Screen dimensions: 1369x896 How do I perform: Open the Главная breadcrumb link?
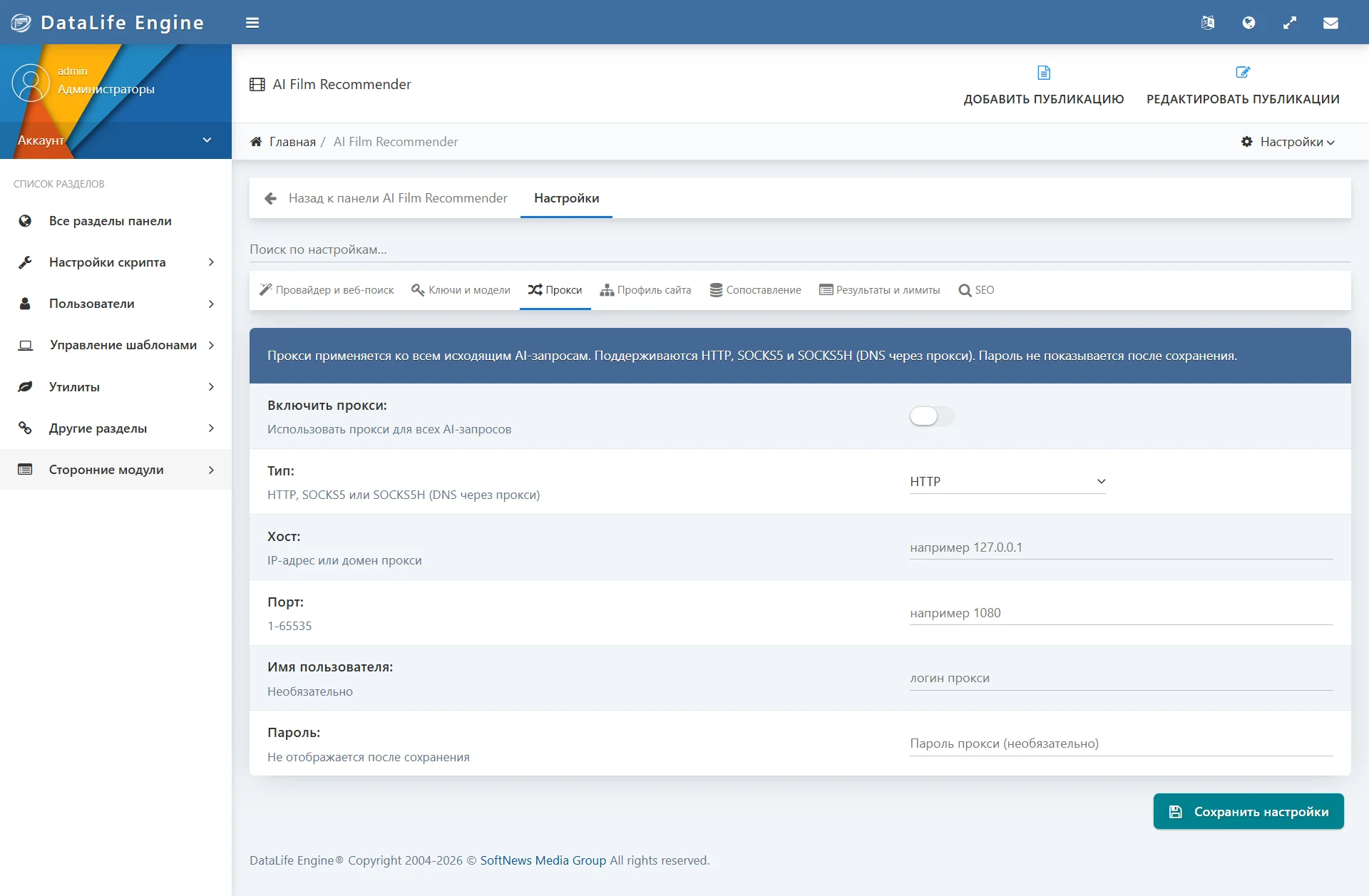click(x=292, y=142)
